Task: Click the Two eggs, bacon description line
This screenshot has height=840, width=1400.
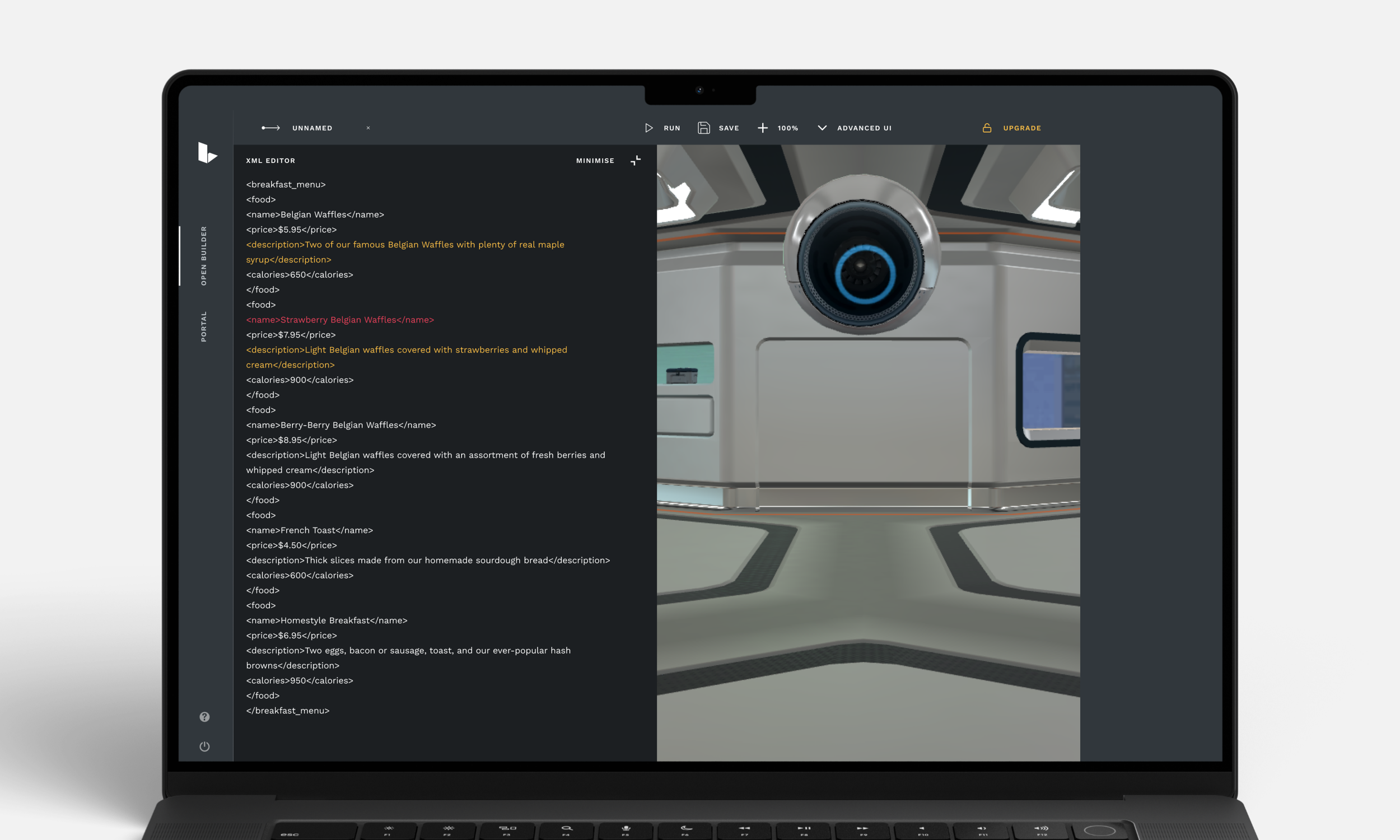Action: (x=408, y=658)
